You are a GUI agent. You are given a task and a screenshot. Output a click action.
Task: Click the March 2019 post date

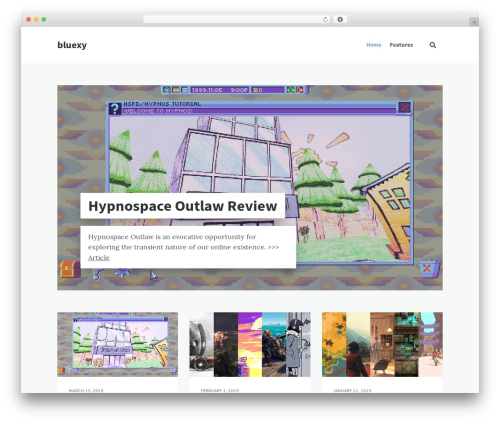coord(86,390)
